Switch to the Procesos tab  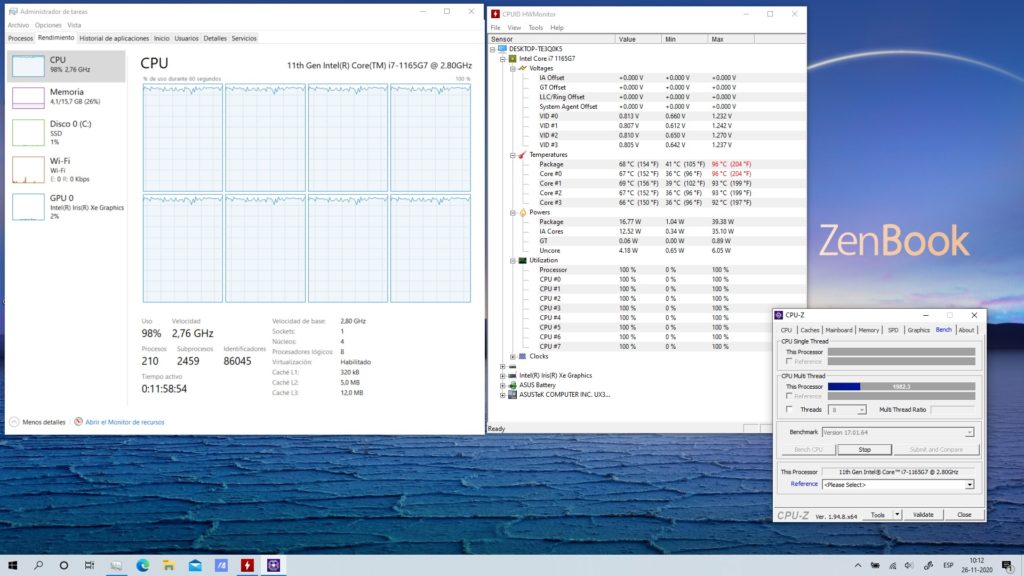(20, 39)
